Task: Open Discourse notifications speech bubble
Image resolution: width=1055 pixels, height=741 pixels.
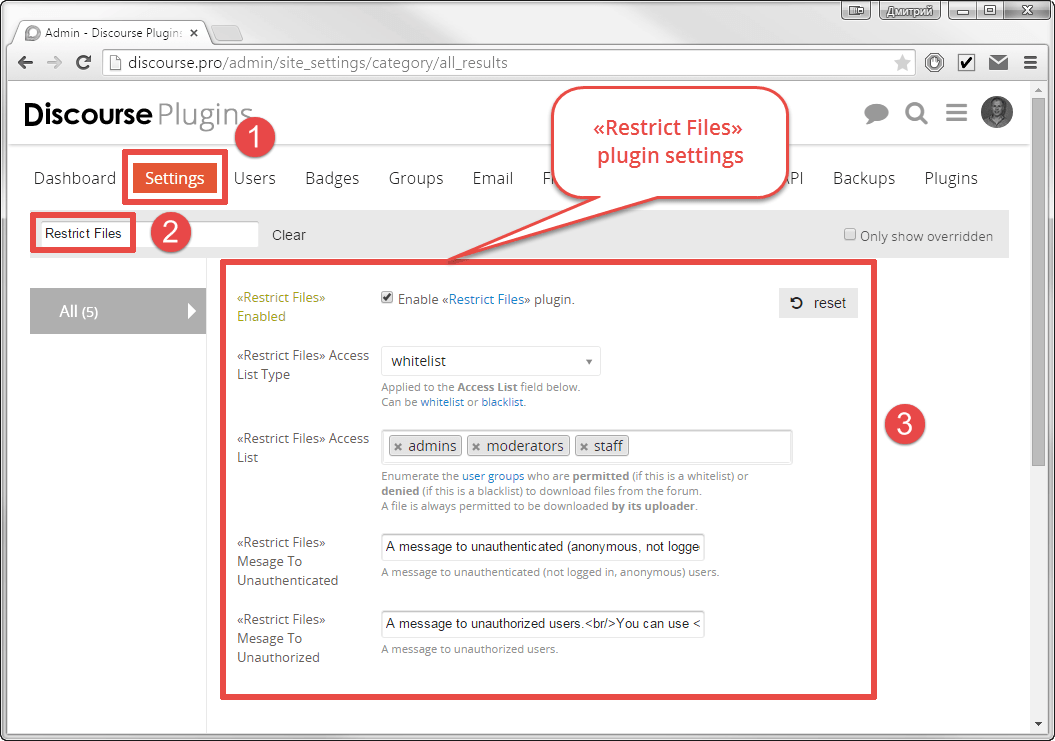Action: point(876,113)
